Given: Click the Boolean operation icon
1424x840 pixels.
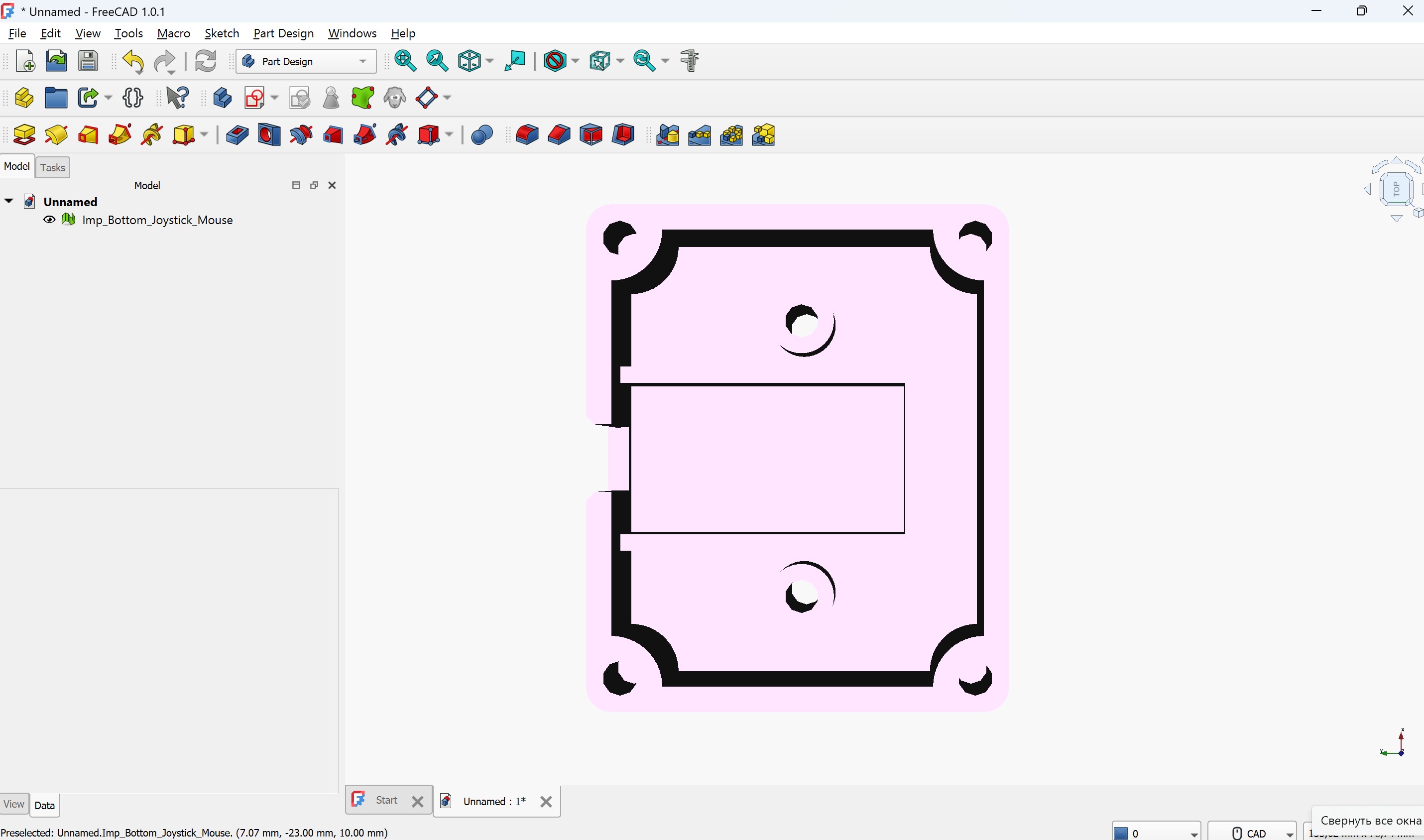Looking at the screenshot, I should (x=481, y=135).
